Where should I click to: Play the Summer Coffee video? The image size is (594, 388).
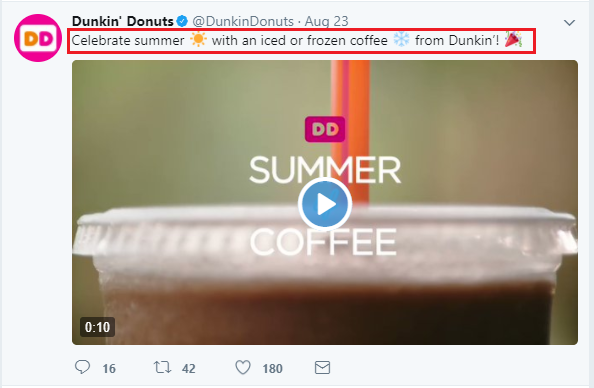pyautogui.click(x=325, y=204)
